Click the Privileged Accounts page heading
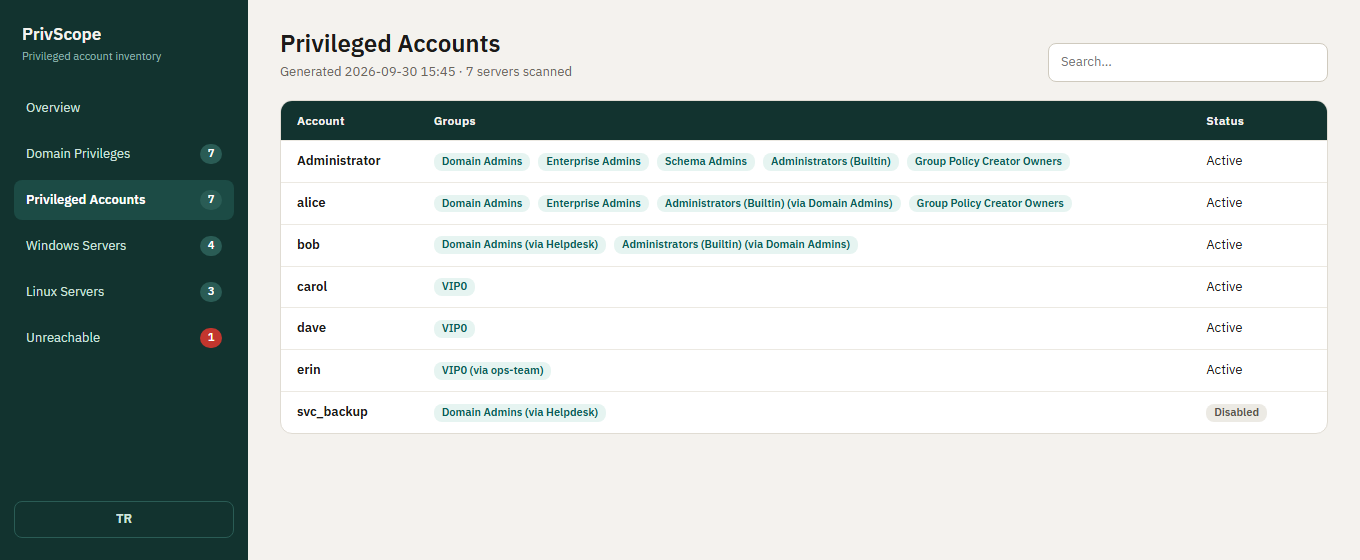 [x=390, y=44]
